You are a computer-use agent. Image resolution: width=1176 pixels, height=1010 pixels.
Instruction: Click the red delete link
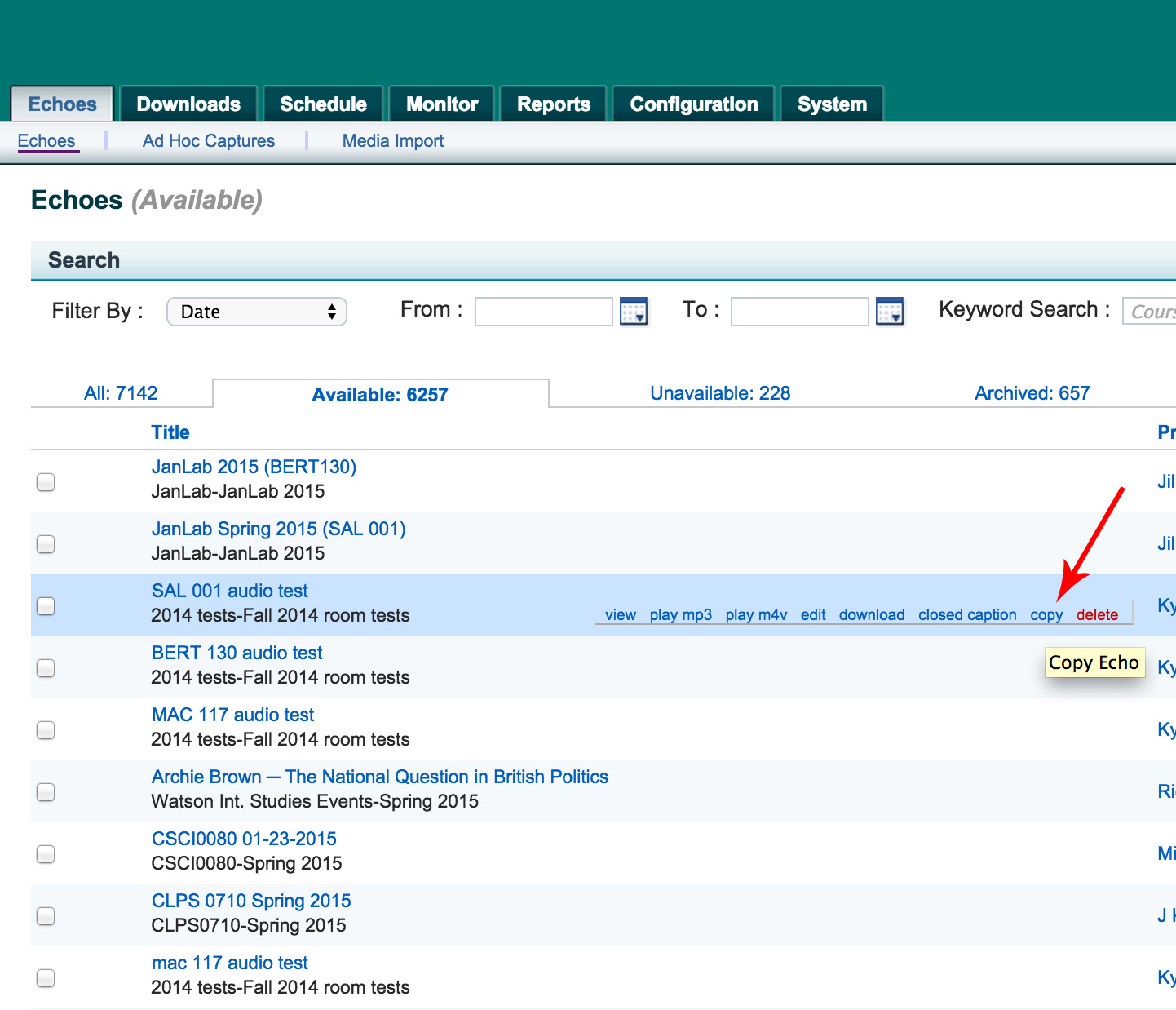(1097, 615)
